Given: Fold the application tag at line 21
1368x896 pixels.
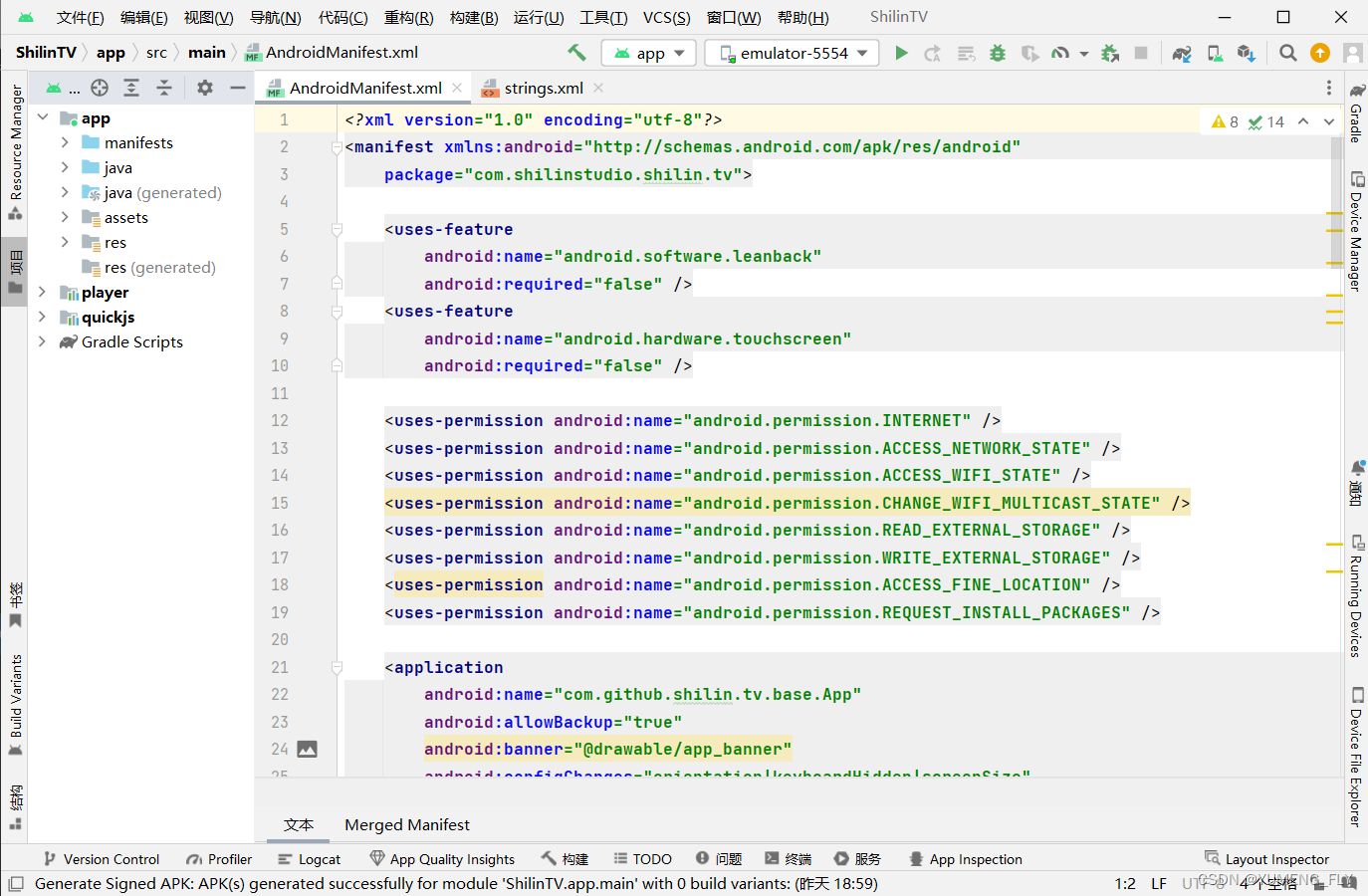Looking at the screenshot, I should click(x=337, y=668).
